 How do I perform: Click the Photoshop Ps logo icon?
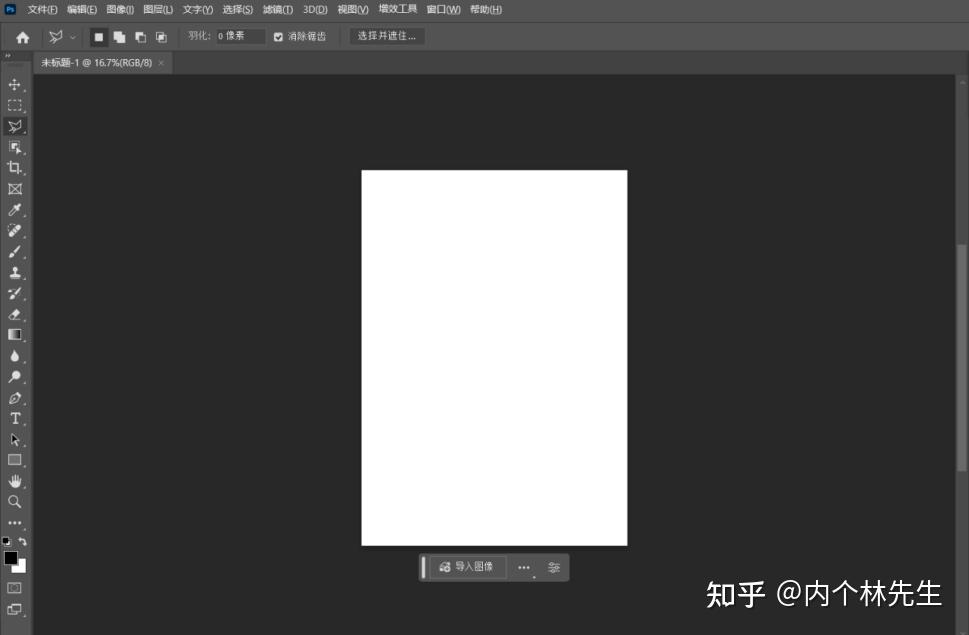[10, 9]
